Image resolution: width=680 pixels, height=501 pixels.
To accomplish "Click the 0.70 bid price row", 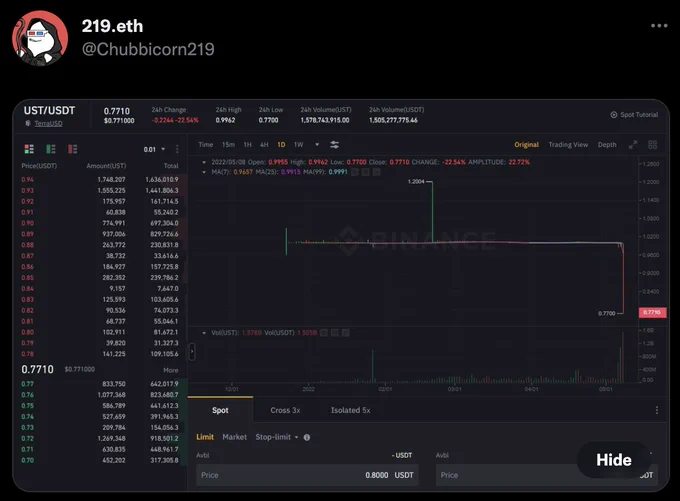I will tap(100, 460).
